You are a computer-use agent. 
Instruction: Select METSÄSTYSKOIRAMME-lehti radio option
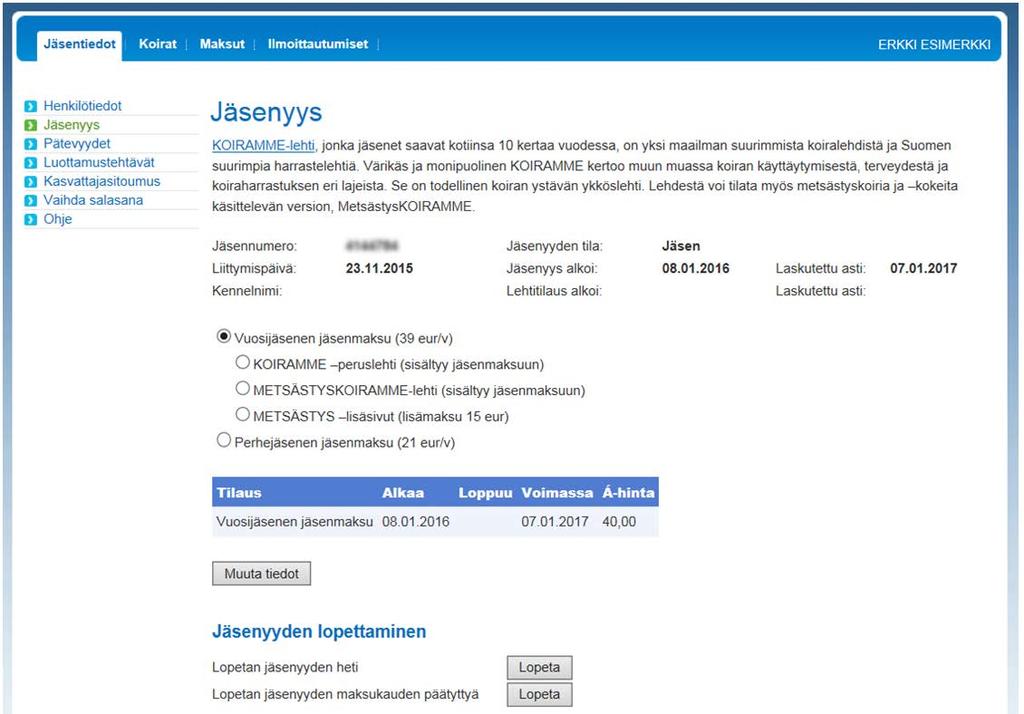tap(242, 388)
